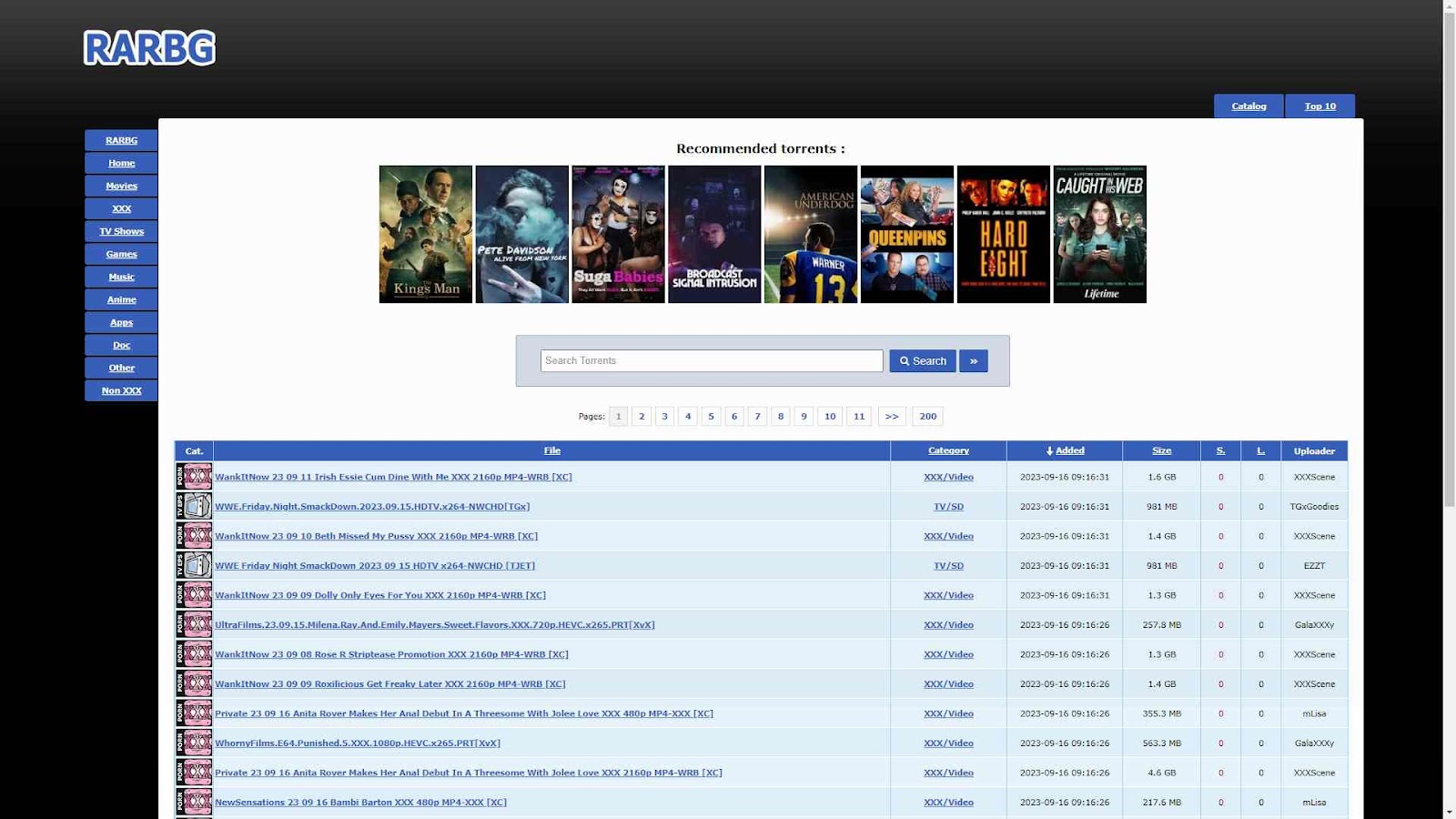1456x819 pixels.
Task: Open the Suga Babies poster
Action: pyautogui.click(x=619, y=234)
